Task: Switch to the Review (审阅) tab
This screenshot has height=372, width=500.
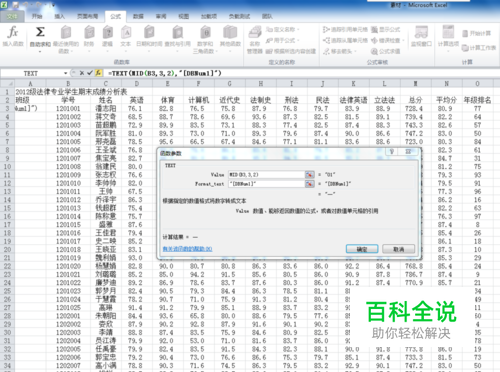Action: click(161, 16)
